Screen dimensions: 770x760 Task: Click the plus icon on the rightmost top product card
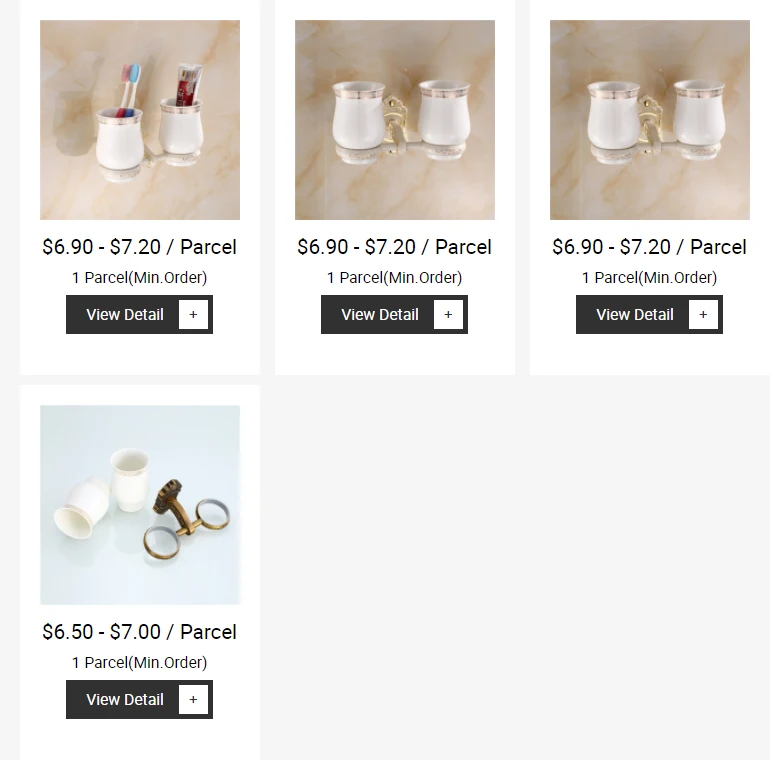(x=703, y=315)
